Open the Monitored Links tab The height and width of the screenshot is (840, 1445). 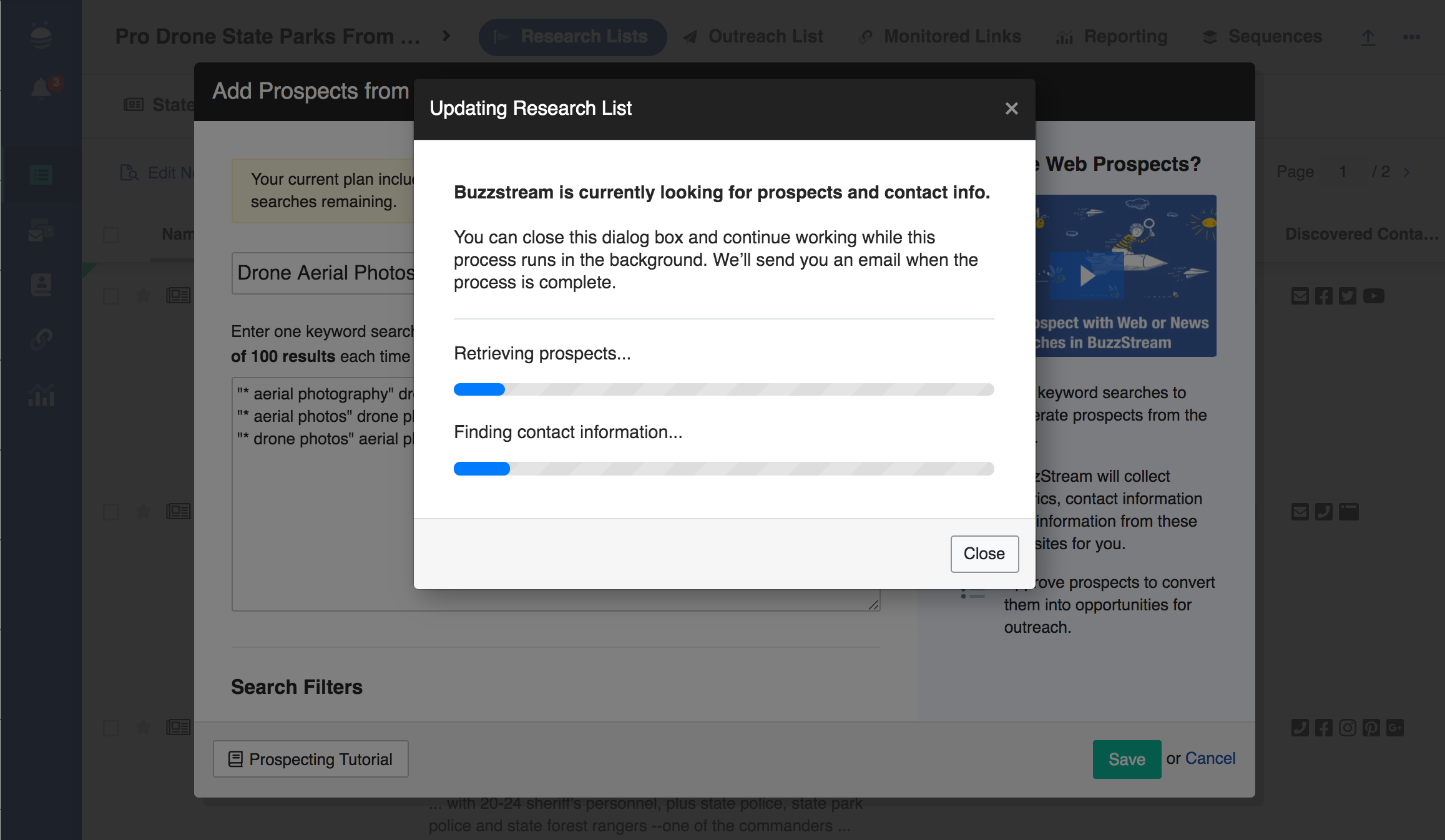pos(939,37)
